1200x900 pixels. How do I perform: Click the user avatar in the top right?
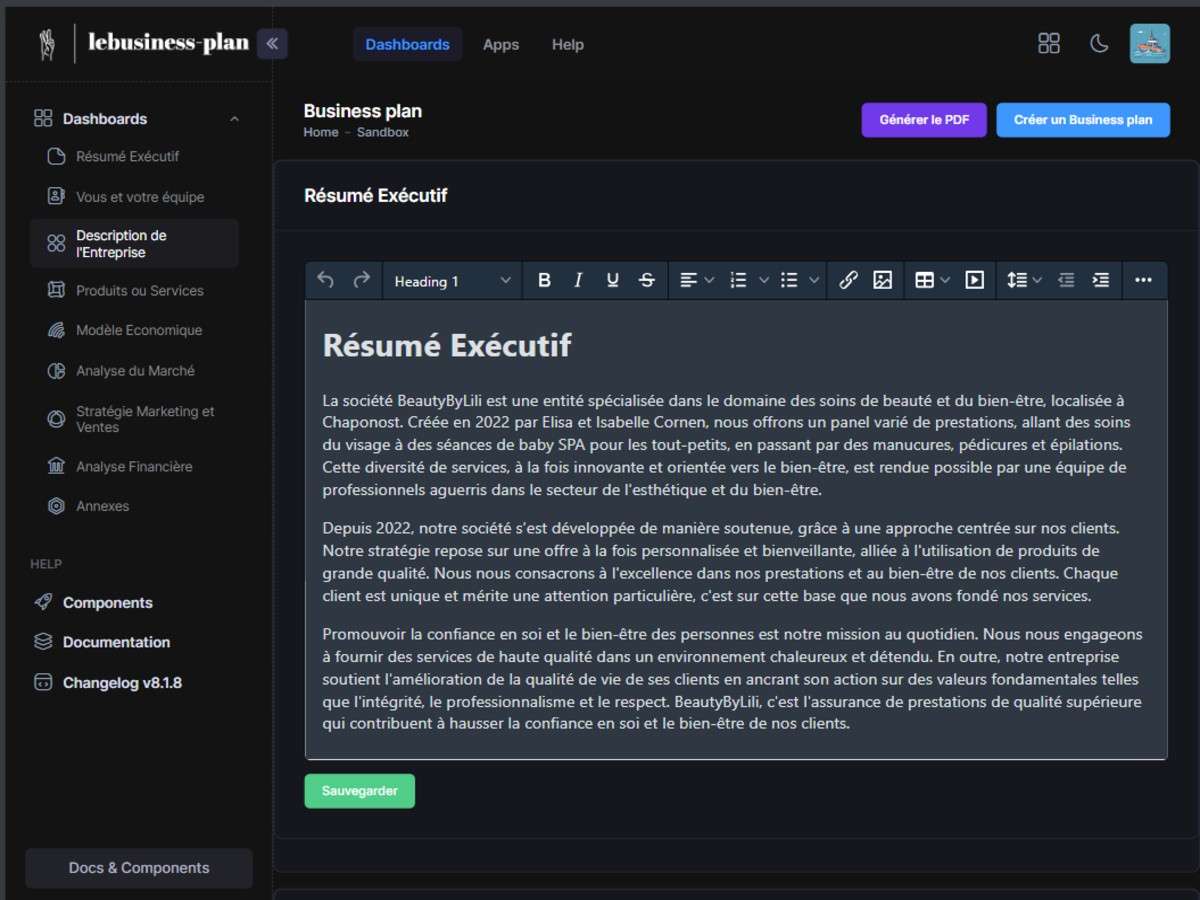pos(1149,44)
